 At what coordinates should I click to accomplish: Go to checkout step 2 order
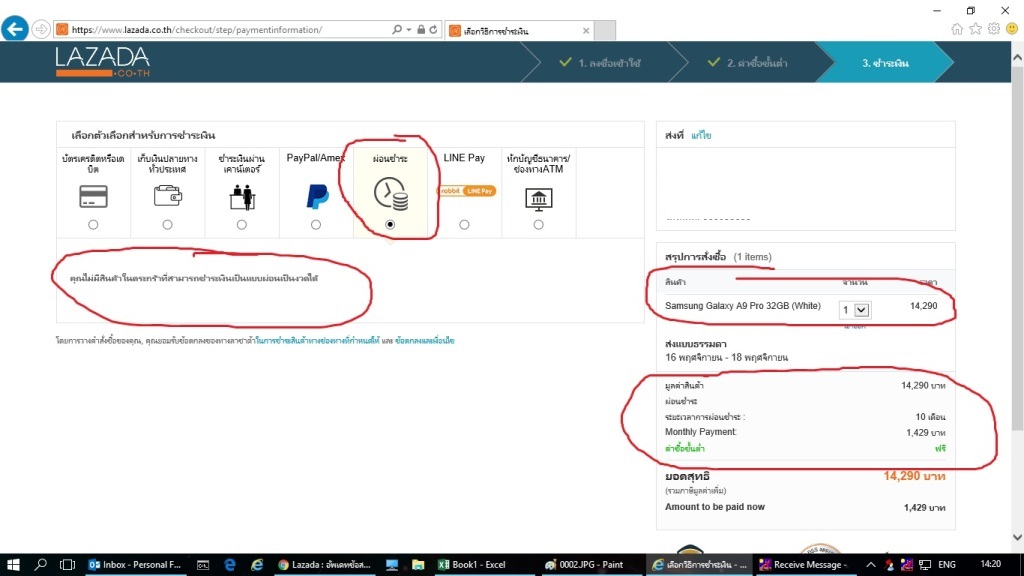(748, 63)
